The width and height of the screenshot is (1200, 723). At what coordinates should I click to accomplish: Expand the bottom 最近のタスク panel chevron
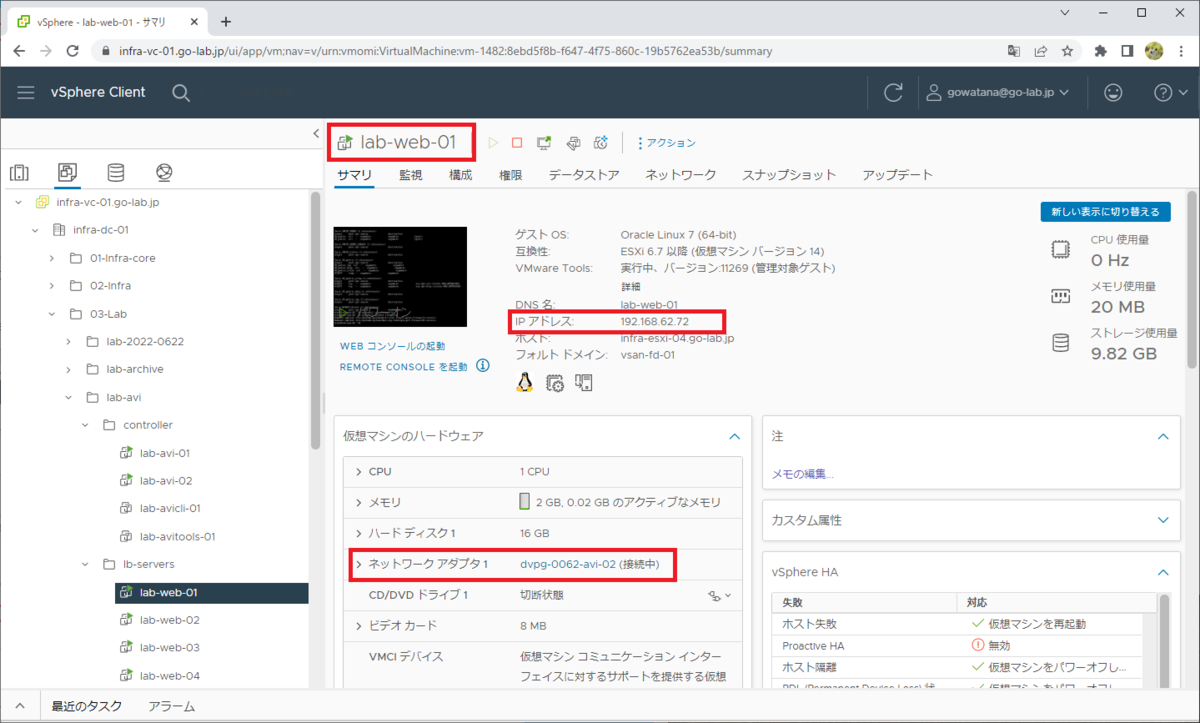[20, 706]
